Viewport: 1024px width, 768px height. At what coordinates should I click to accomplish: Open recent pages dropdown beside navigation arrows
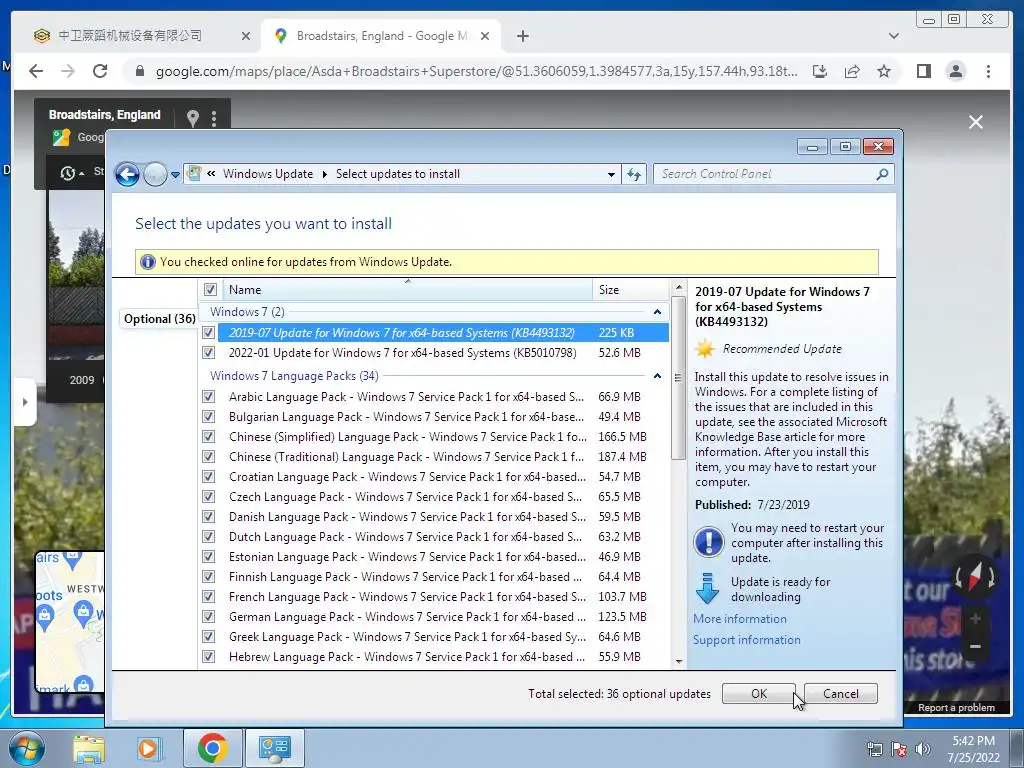coord(175,175)
